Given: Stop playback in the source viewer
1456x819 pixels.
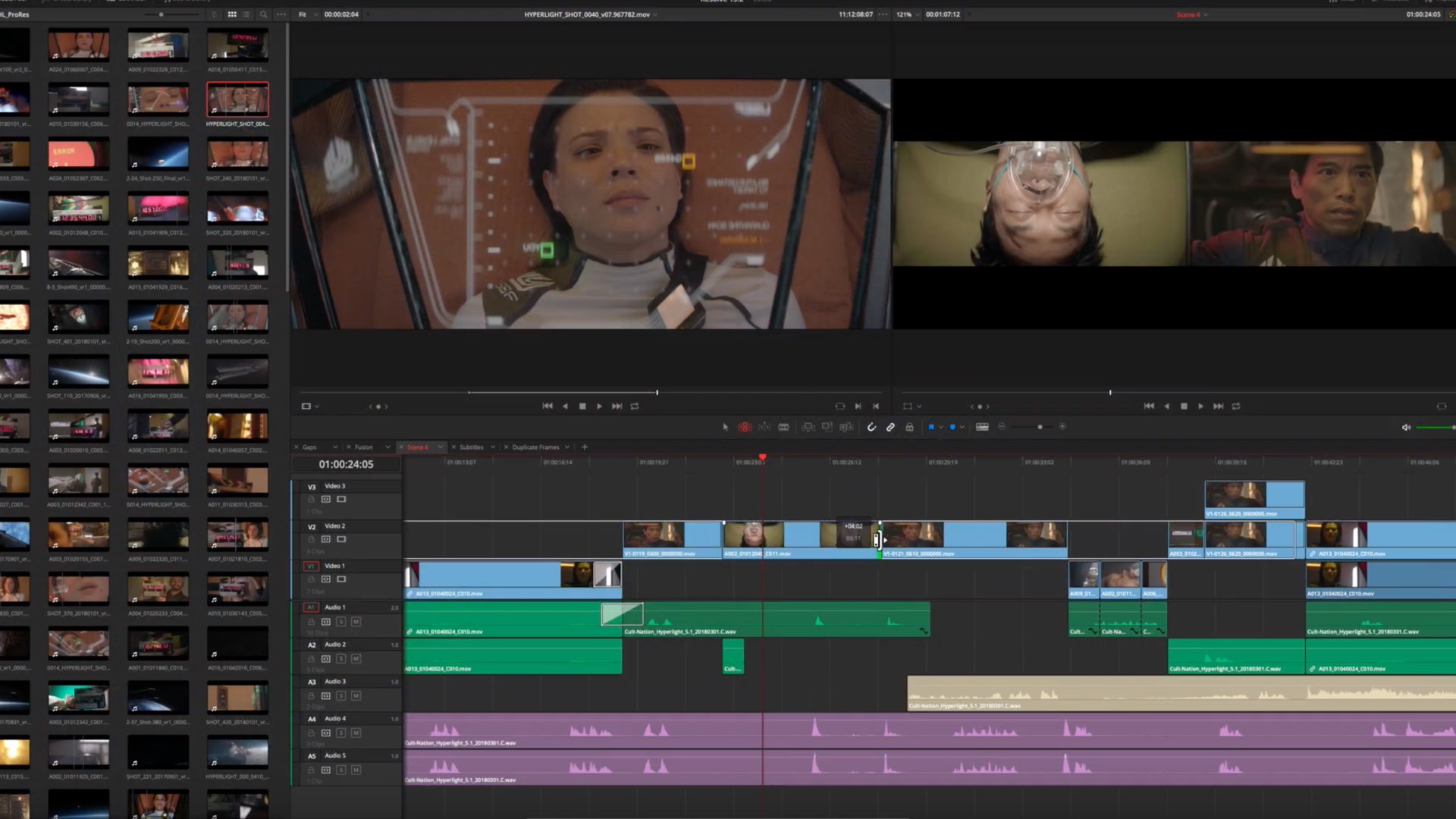Looking at the screenshot, I should click(x=582, y=406).
